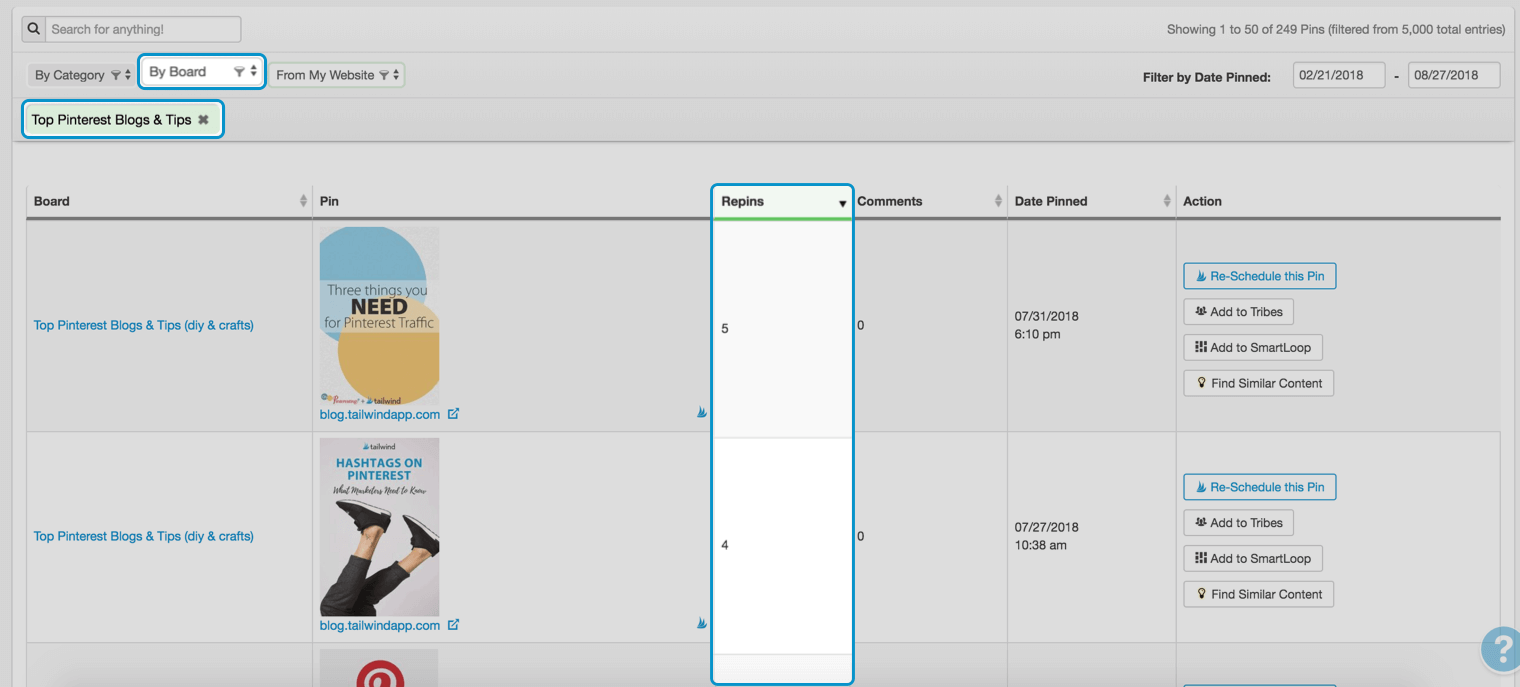Add the 07/31/2018 pin to SmartLoop
Screen dimensions: 1520x687
pyautogui.click(x=1253, y=348)
